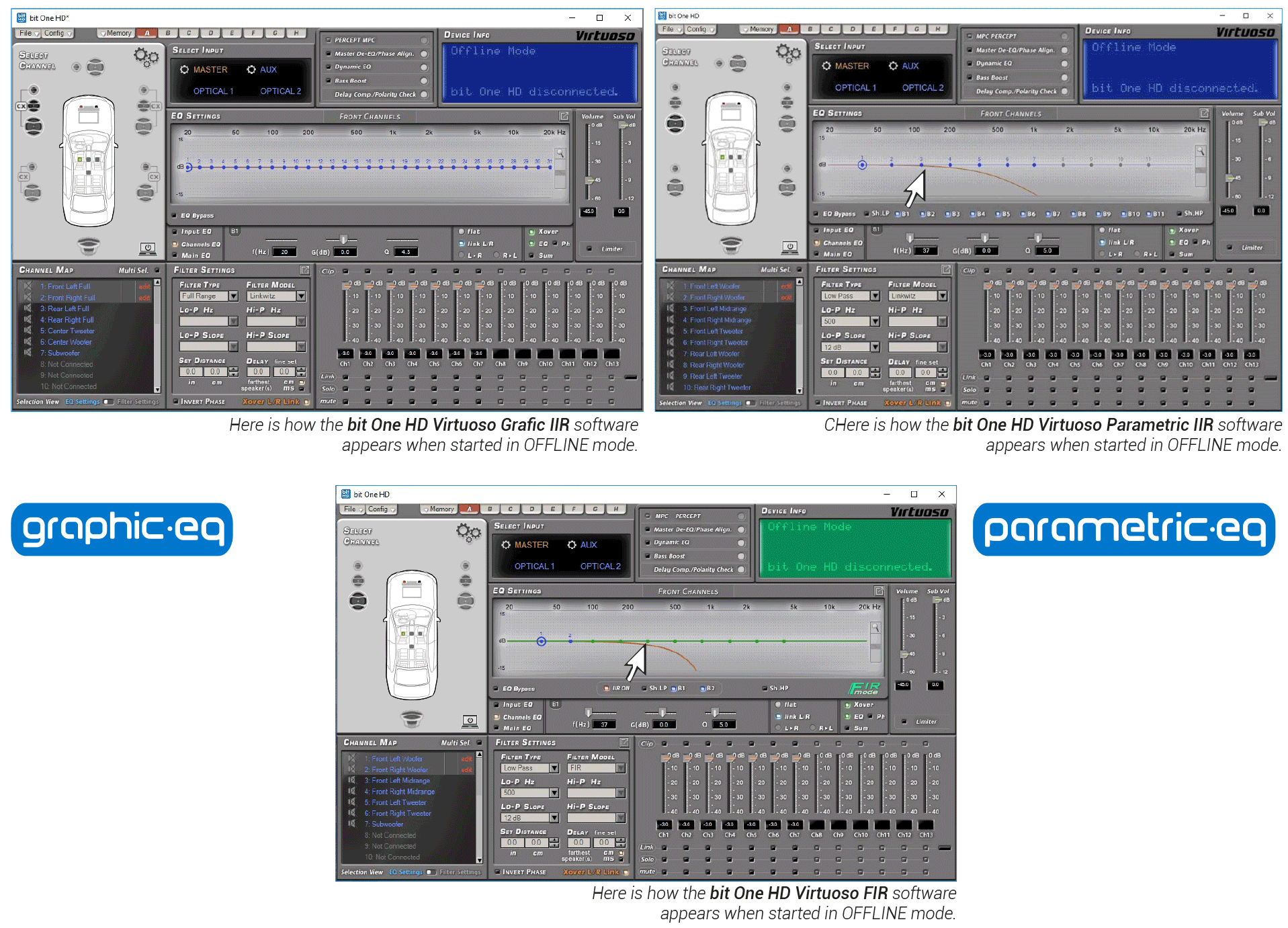Image resolution: width=1288 pixels, height=928 pixels.
Task: Select memory preset D in Grafic IIR window
Action: 210,33
